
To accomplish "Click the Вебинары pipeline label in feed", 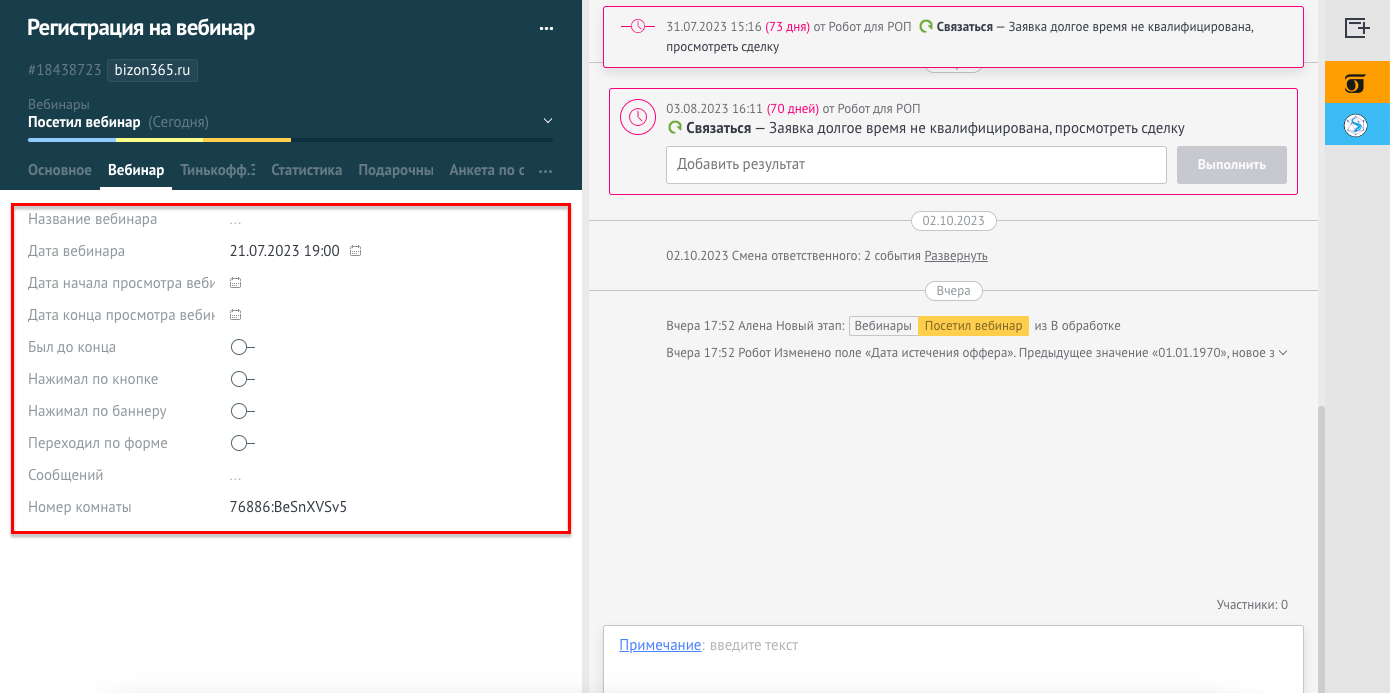I will [x=884, y=326].
